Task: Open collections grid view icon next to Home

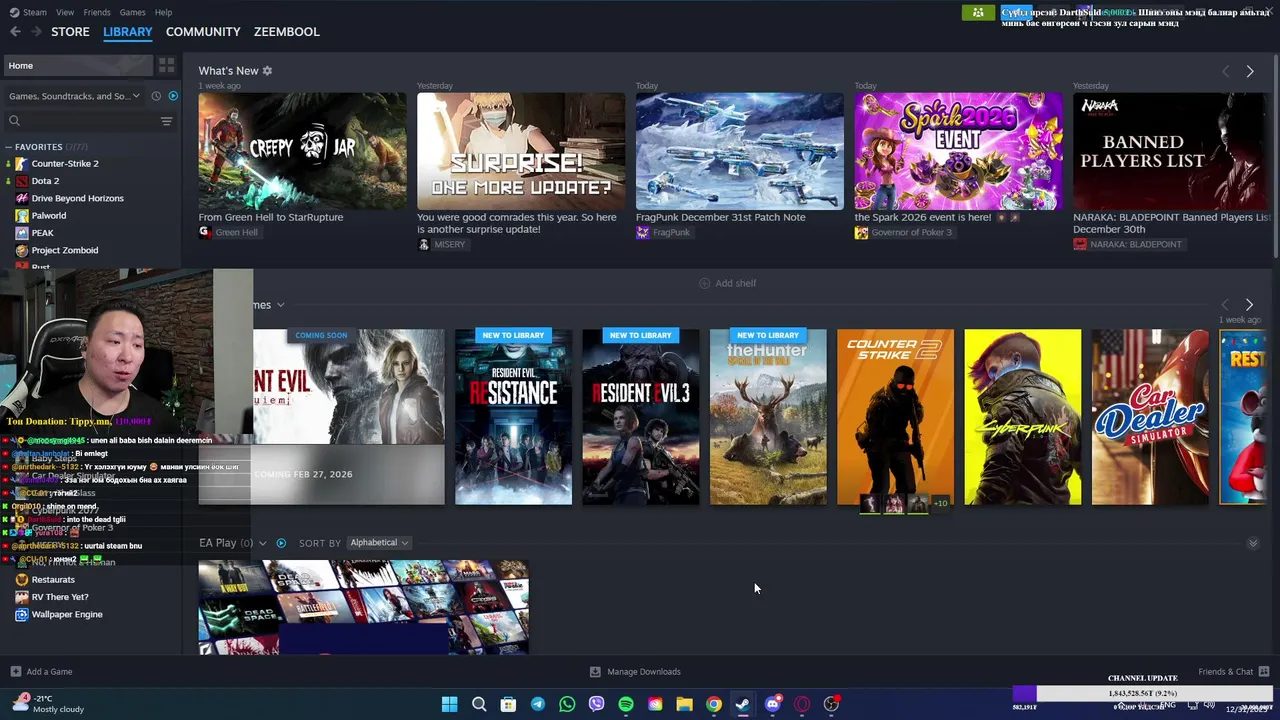Action: [166, 65]
